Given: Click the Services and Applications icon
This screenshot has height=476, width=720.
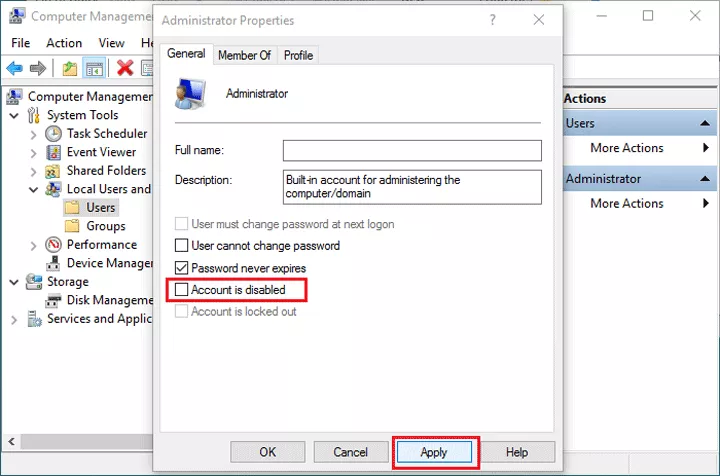Looking at the screenshot, I should click(x=34, y=319).
